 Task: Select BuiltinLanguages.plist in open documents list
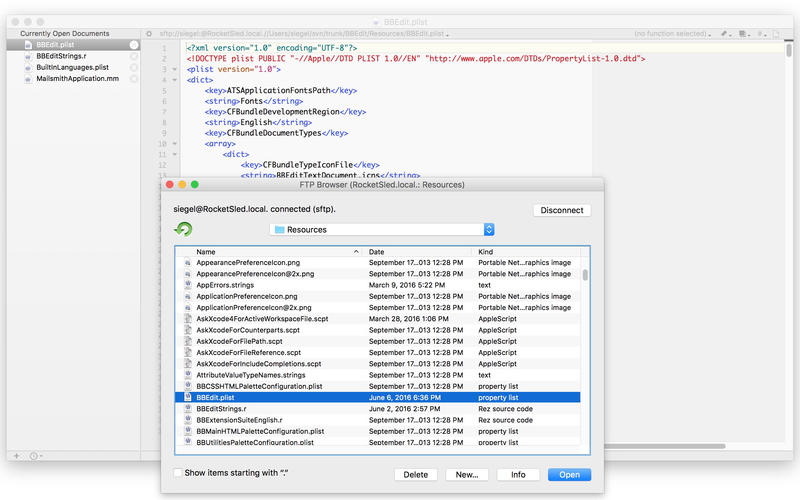(72, 67)
